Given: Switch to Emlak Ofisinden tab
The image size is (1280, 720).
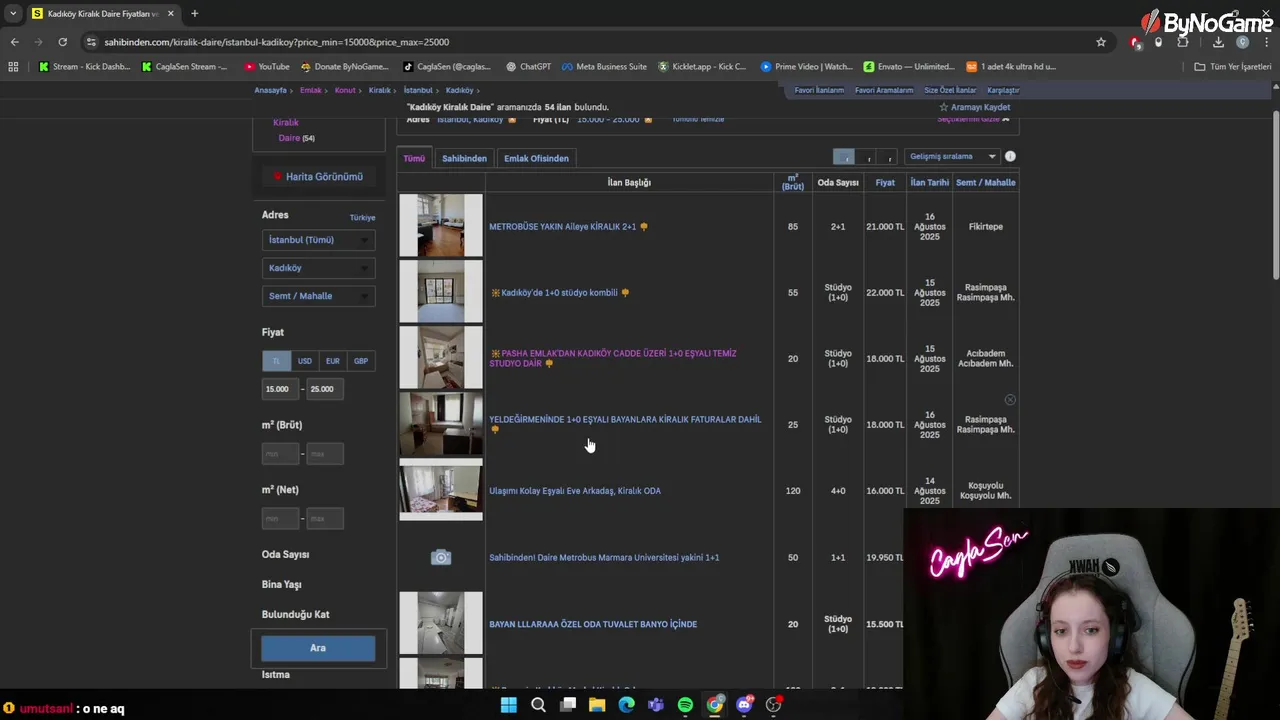Looking at the screenshot, I should [x=536, y=158].
